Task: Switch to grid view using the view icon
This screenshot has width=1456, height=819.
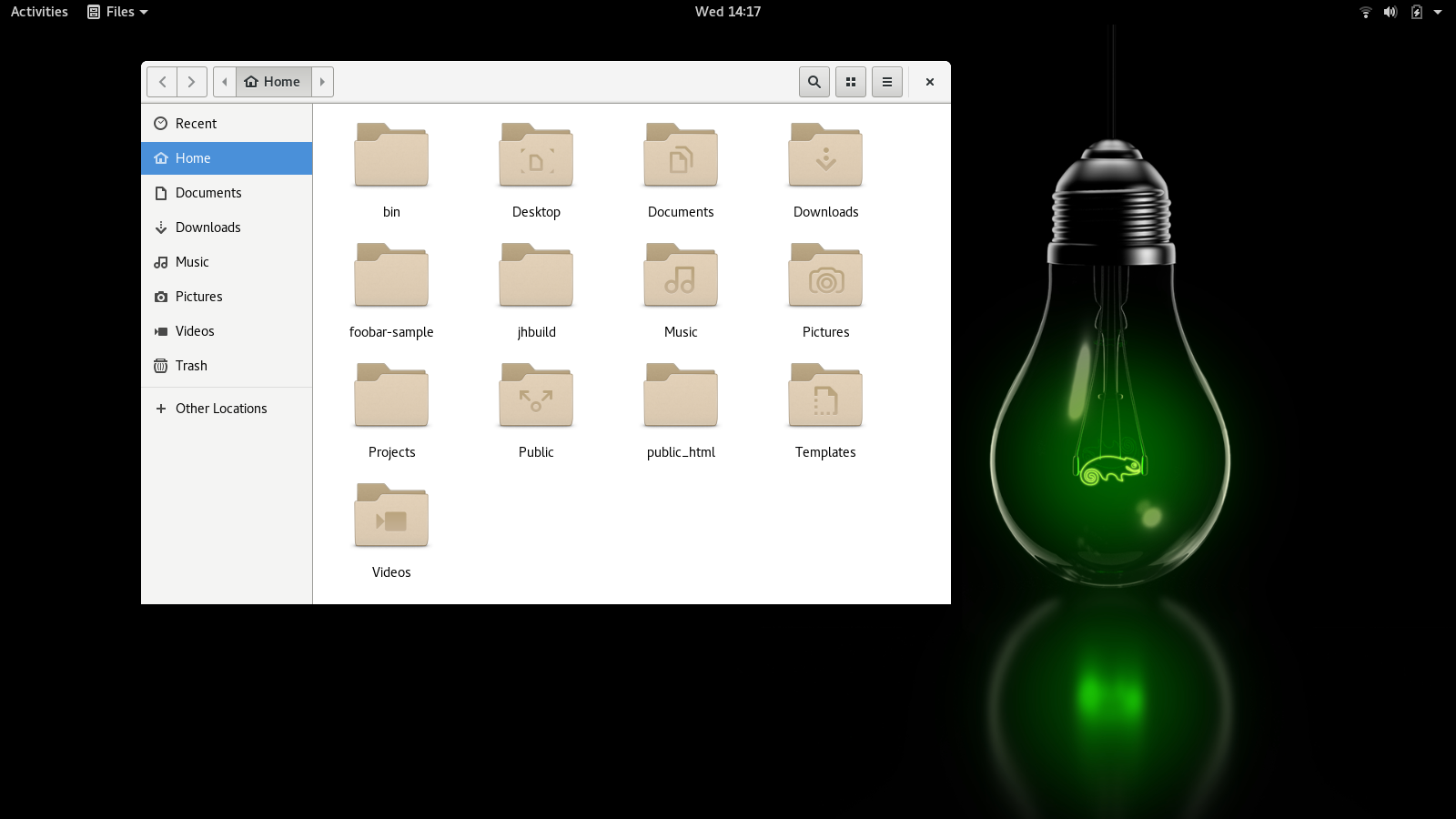Action: click(x=851, y=82)
